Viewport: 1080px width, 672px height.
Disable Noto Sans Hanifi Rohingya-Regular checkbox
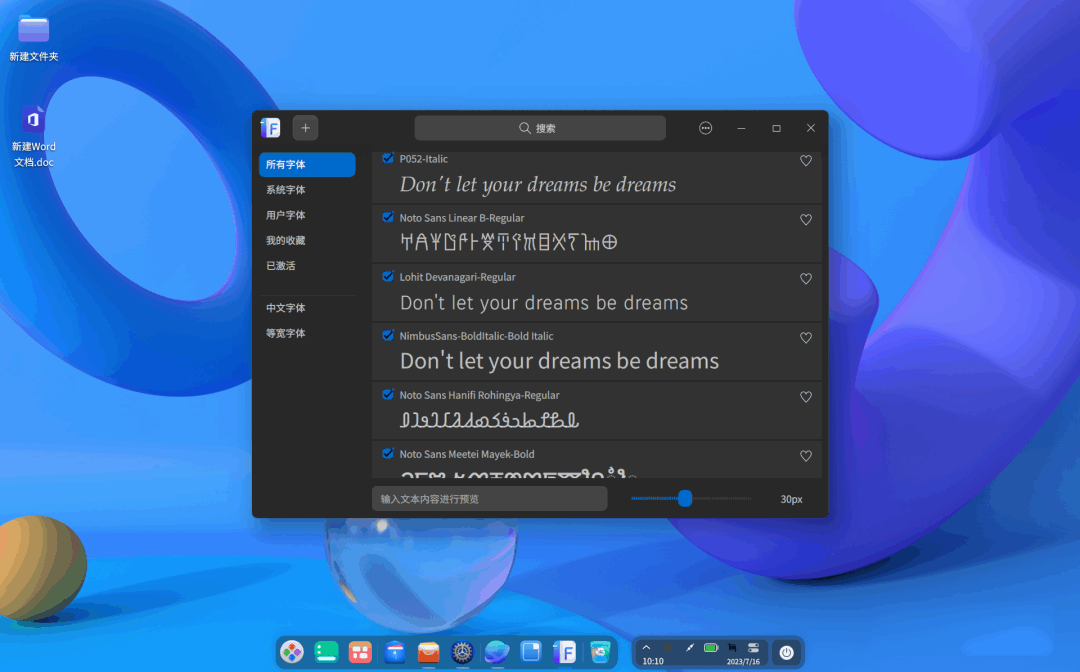click(x=388, y=395)
